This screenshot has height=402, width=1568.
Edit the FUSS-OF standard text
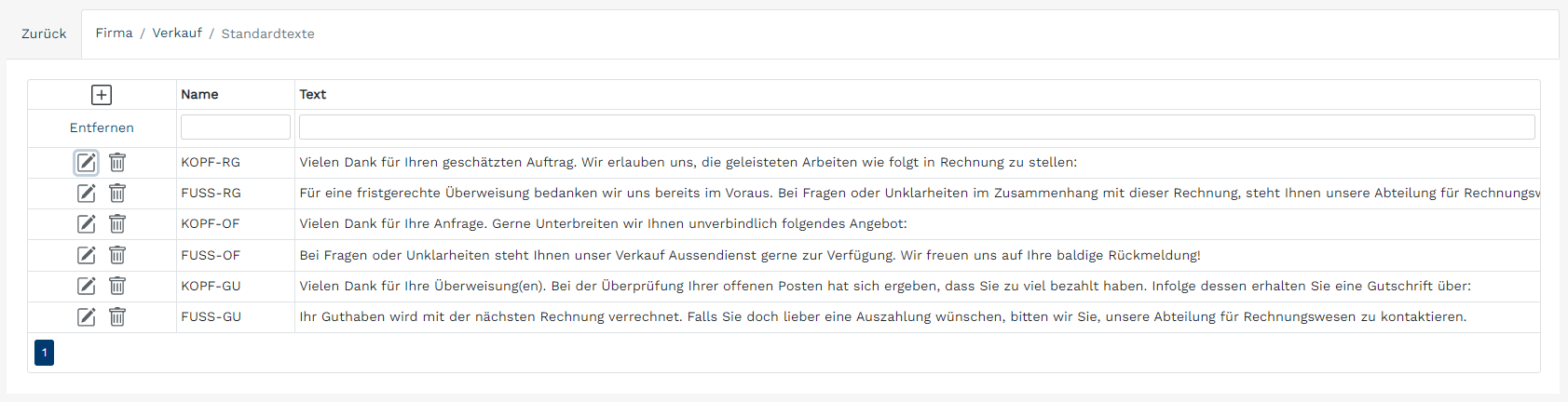coord(86,255)
